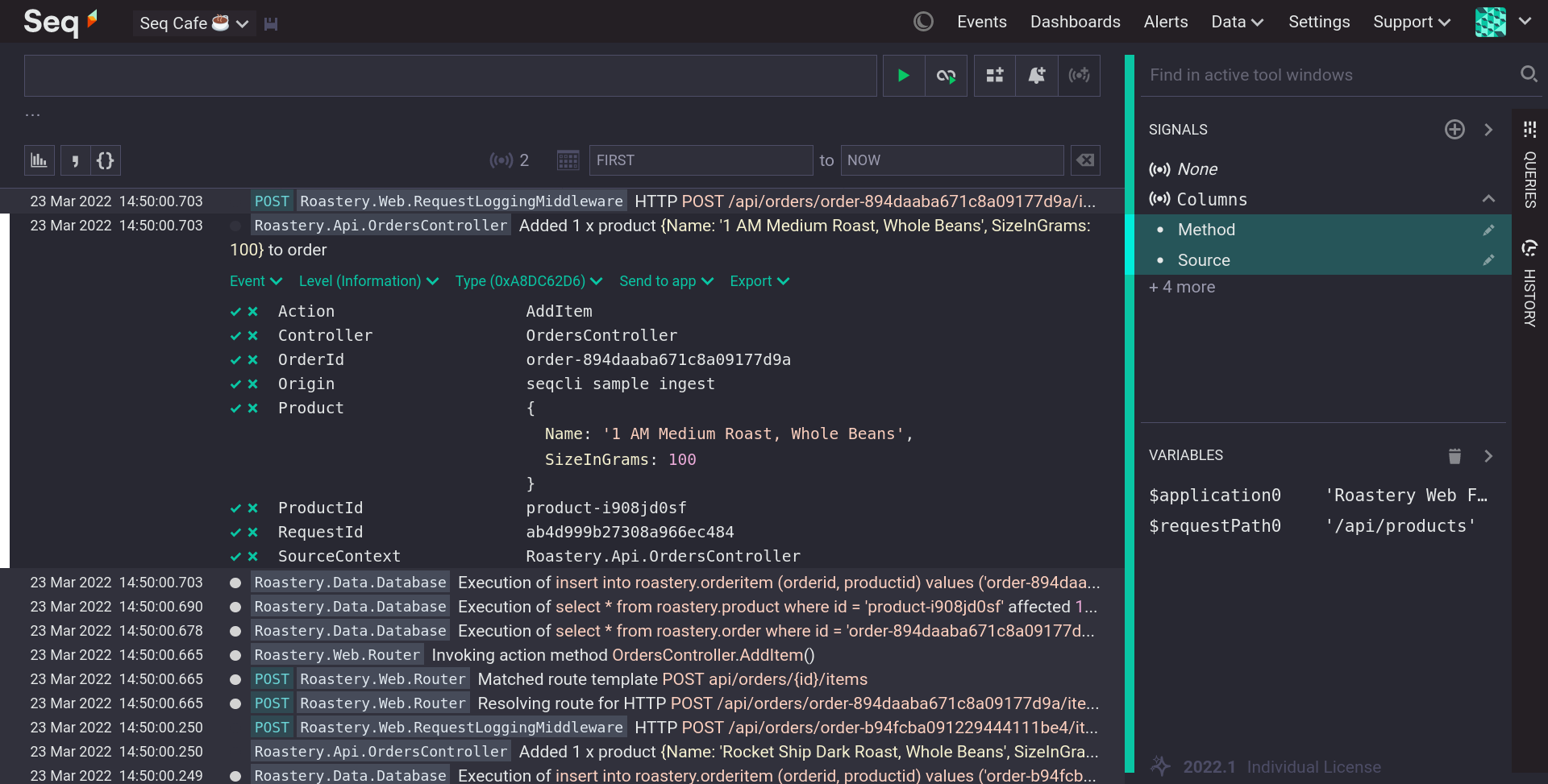Add to dashboard icon in query toolbar
The width and height of the screenshot is (1548, 784).
[x=995, y=75]
